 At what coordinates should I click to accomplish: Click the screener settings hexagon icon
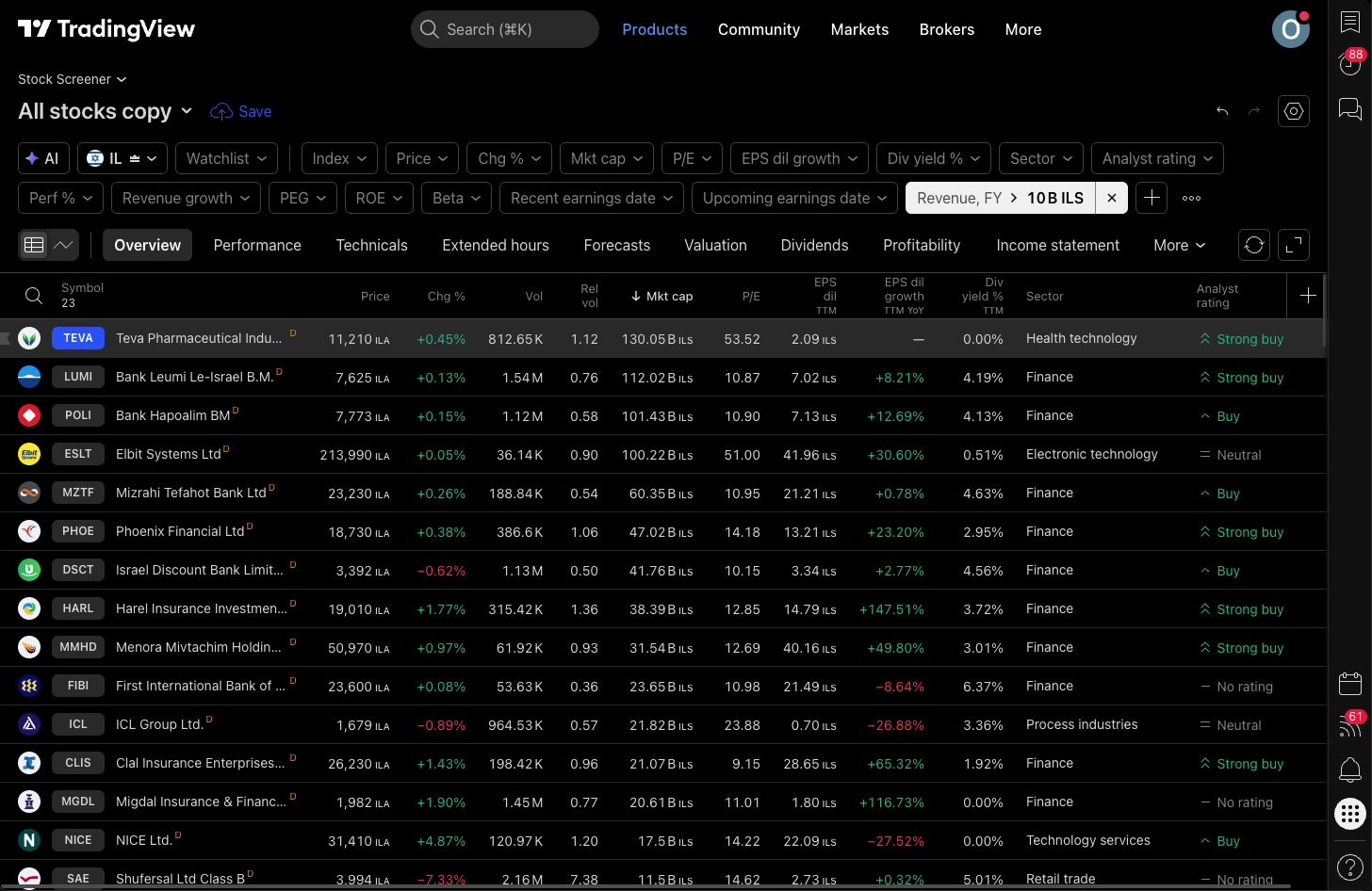[1294, 111]
